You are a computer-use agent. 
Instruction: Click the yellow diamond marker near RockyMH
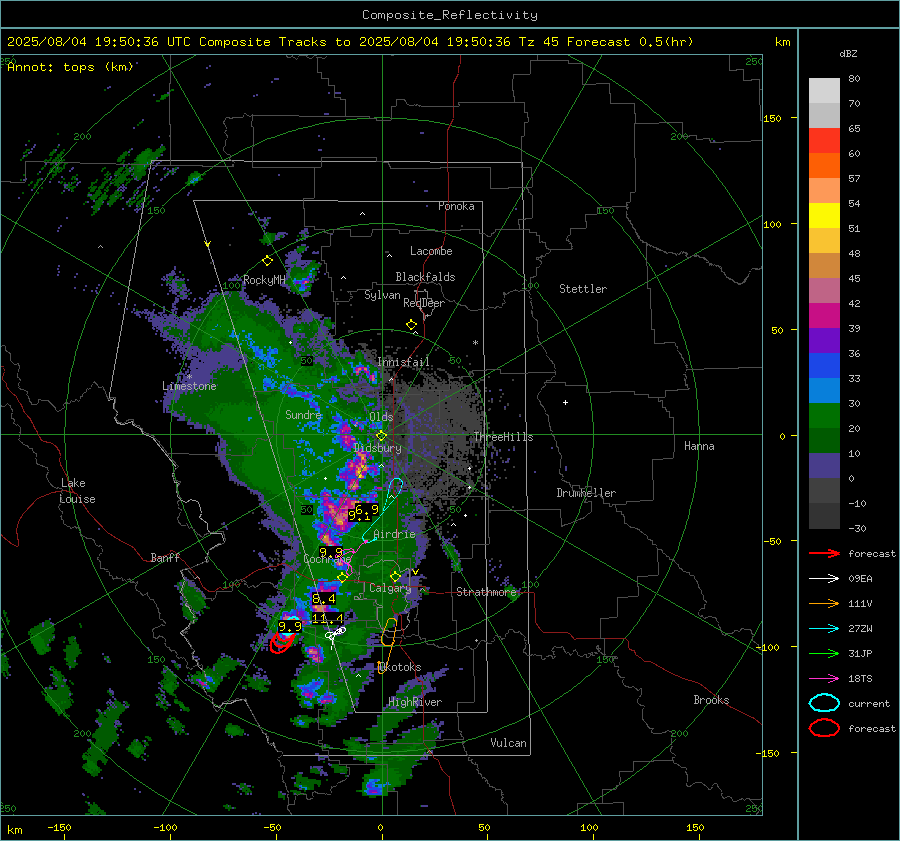267,261
